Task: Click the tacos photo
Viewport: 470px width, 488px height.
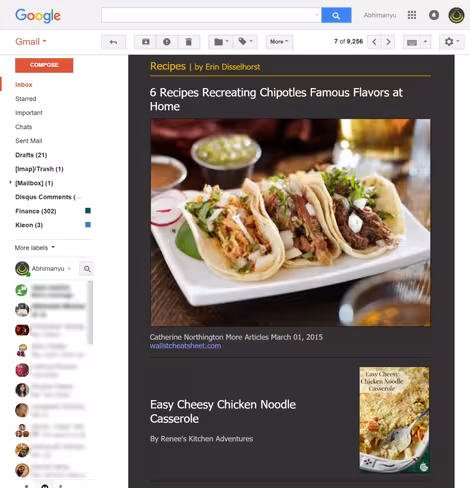Action: click(x=290, y=222)
